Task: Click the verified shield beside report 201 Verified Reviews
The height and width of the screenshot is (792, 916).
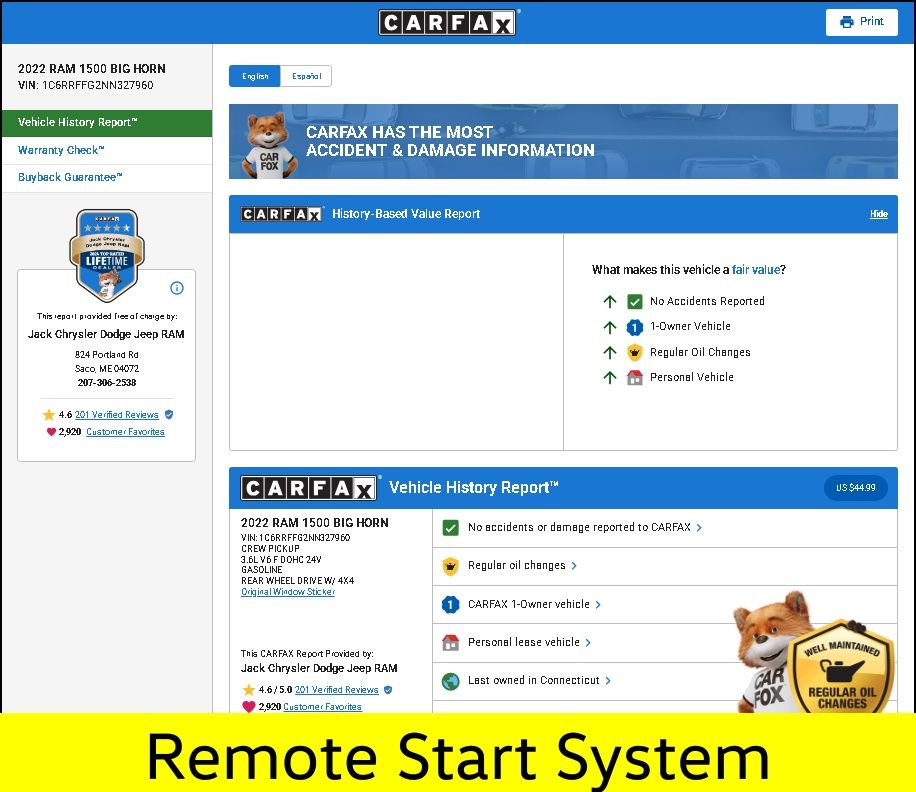Action: click(x=388, y=690)
